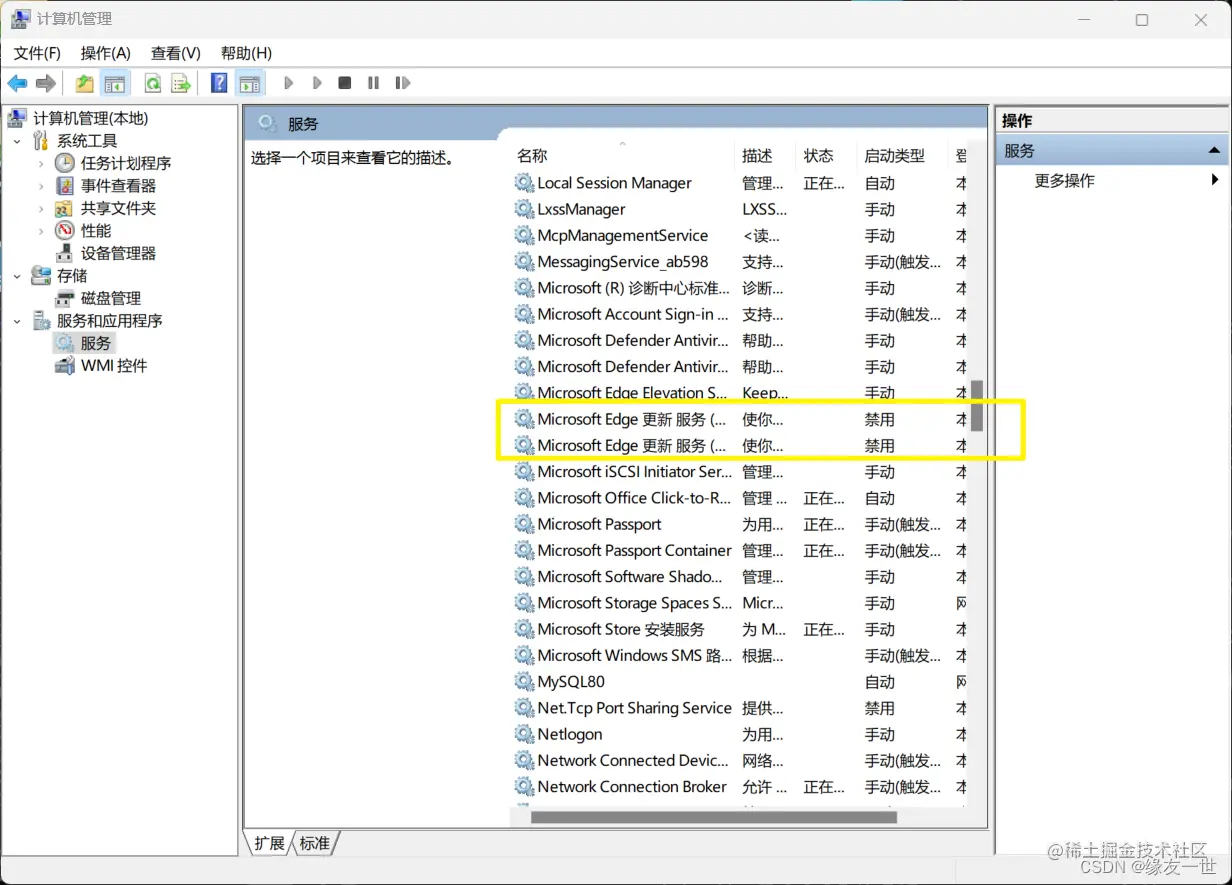The width and height of the screenshot is (1232, 885).
Task: Refresh the list with green refresh icon
Action: pos(153,83)
